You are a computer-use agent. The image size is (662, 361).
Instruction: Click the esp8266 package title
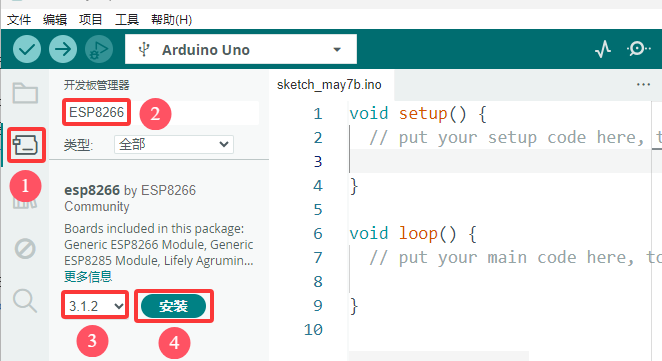coord(92,190)
